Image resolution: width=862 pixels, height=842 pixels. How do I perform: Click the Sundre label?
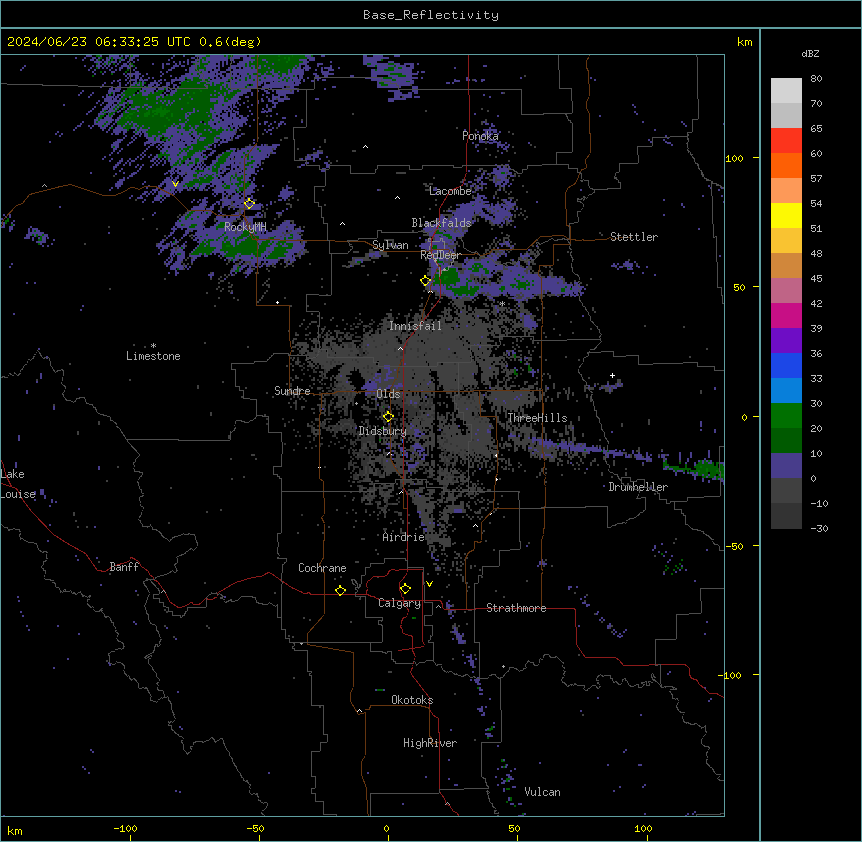coord(292,391)
